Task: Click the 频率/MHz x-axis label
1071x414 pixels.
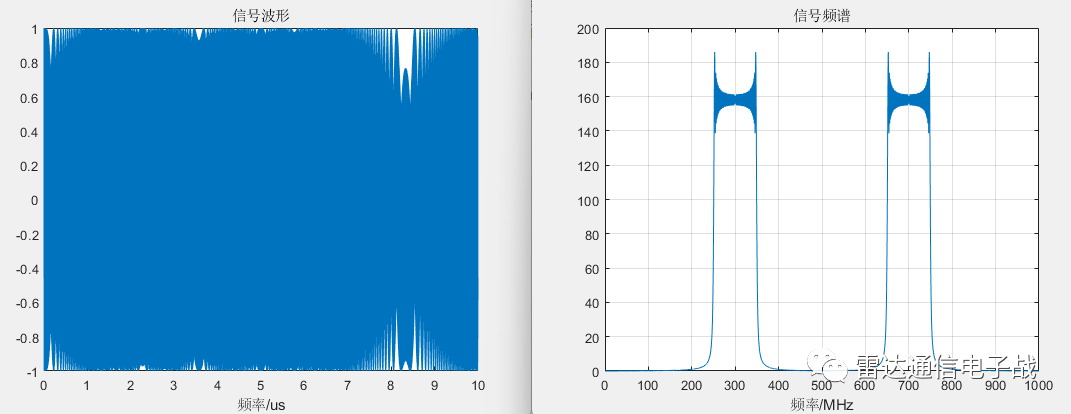Action: point(820,403)
